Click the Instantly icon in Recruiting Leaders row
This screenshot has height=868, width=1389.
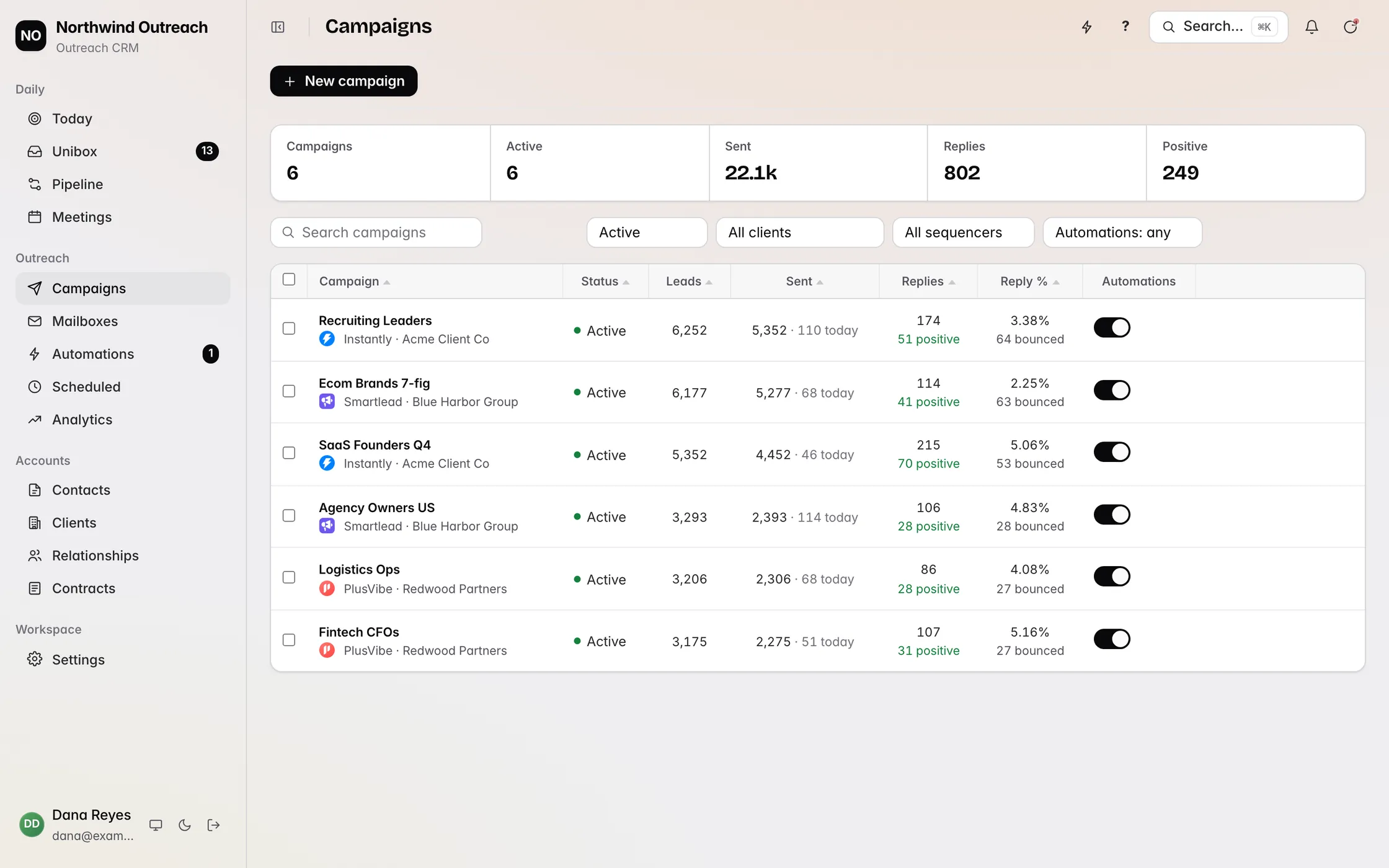click(x=327, y=339)
